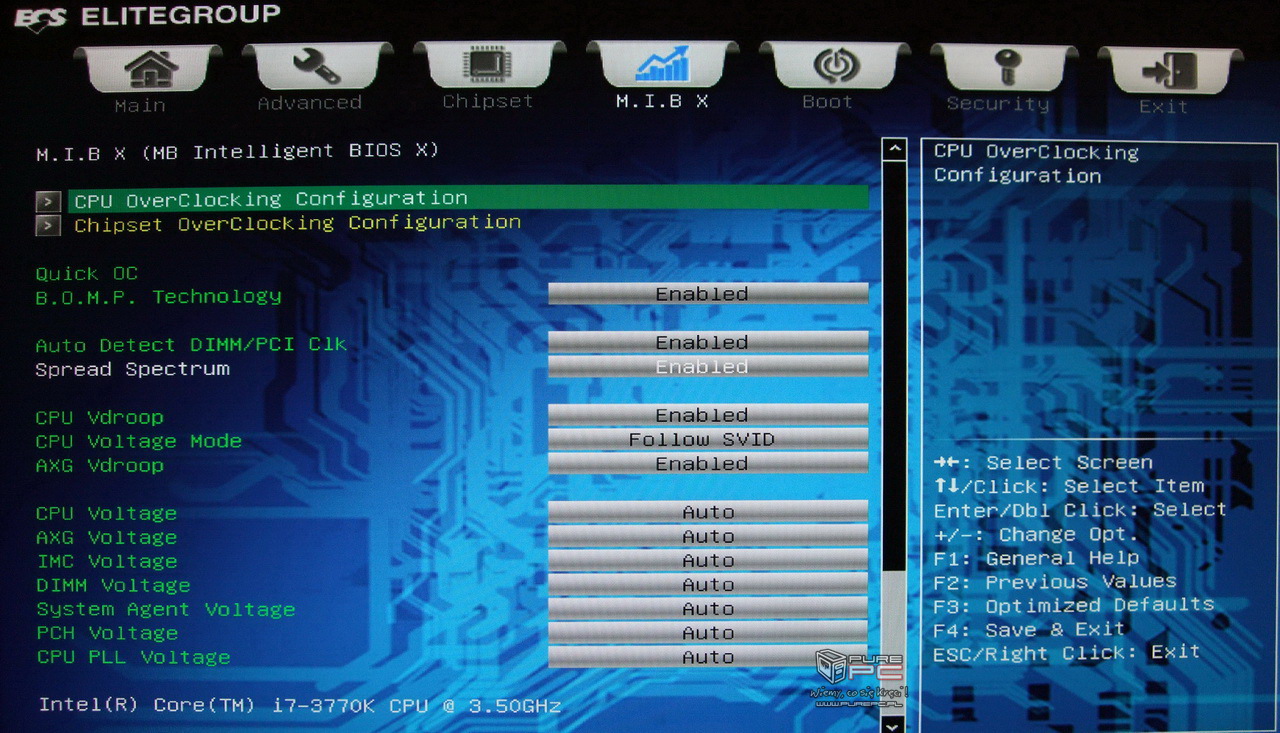
Task: Click arrow icon beside Chipset OverClocking Configuration
Action: click(48, 225)
